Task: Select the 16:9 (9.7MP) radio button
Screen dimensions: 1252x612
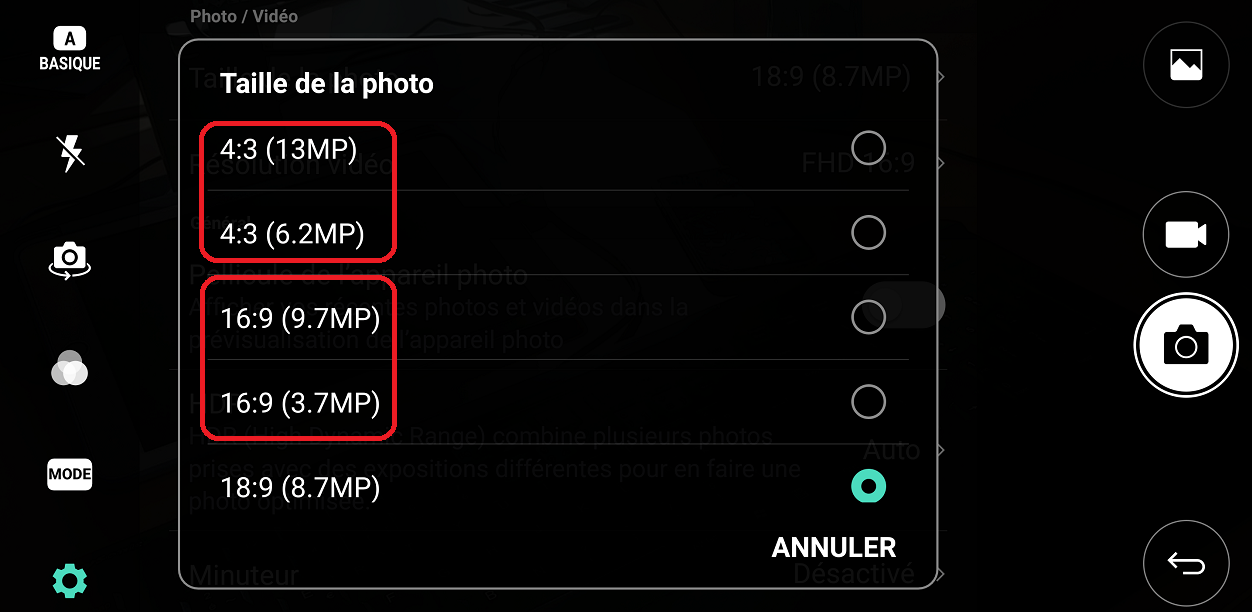Action: [x=868, y=318]
